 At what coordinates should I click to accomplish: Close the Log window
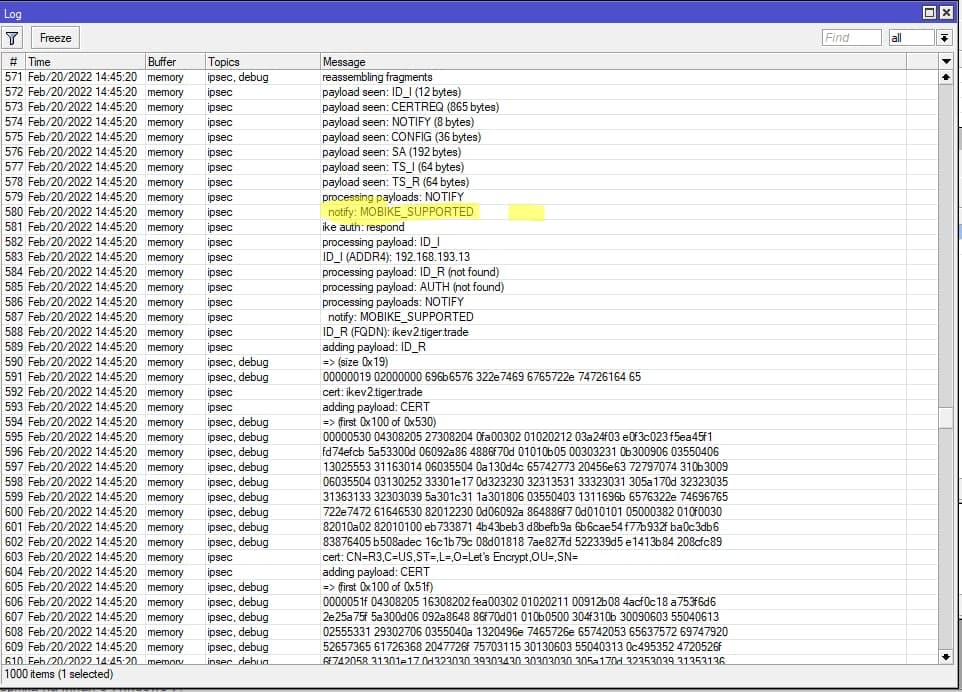coord(946,13)
